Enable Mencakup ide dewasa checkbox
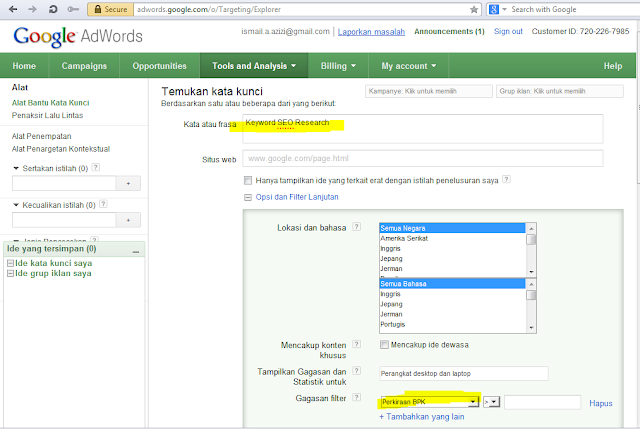The width and height of the screenshot is (640, 429). click(x=384, y=345)
